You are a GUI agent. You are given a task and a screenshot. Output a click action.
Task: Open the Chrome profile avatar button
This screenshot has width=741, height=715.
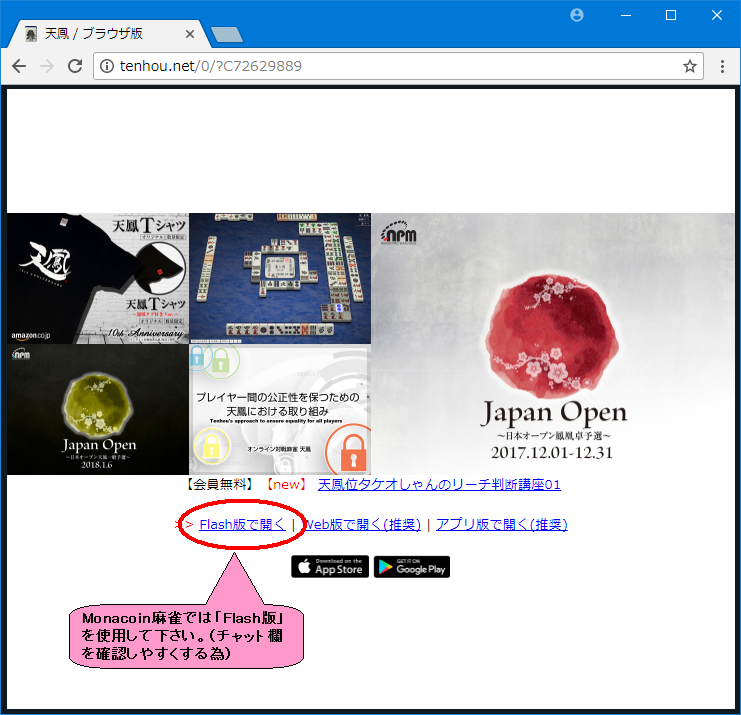[x=577, y=15]
